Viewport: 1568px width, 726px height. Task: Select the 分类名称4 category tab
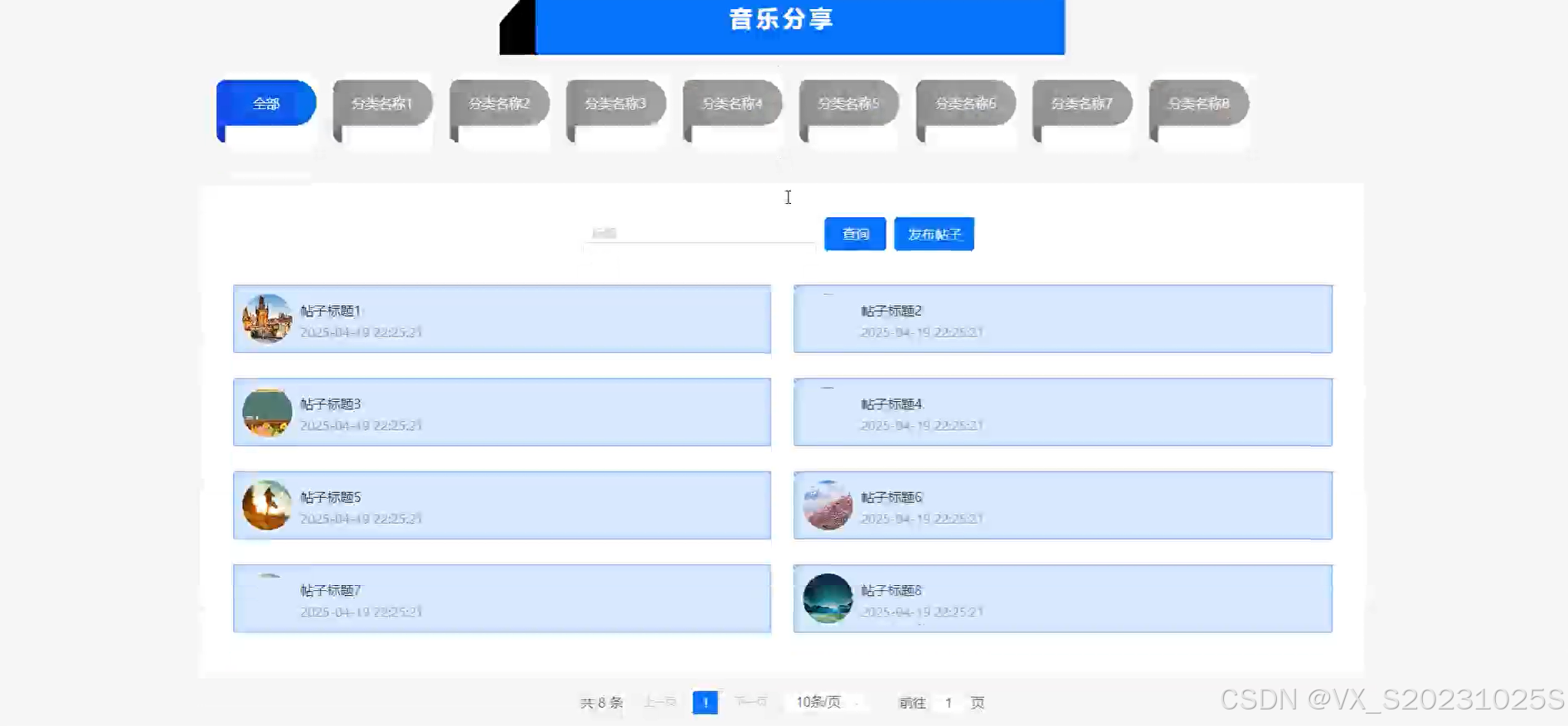tap(732, 104)
